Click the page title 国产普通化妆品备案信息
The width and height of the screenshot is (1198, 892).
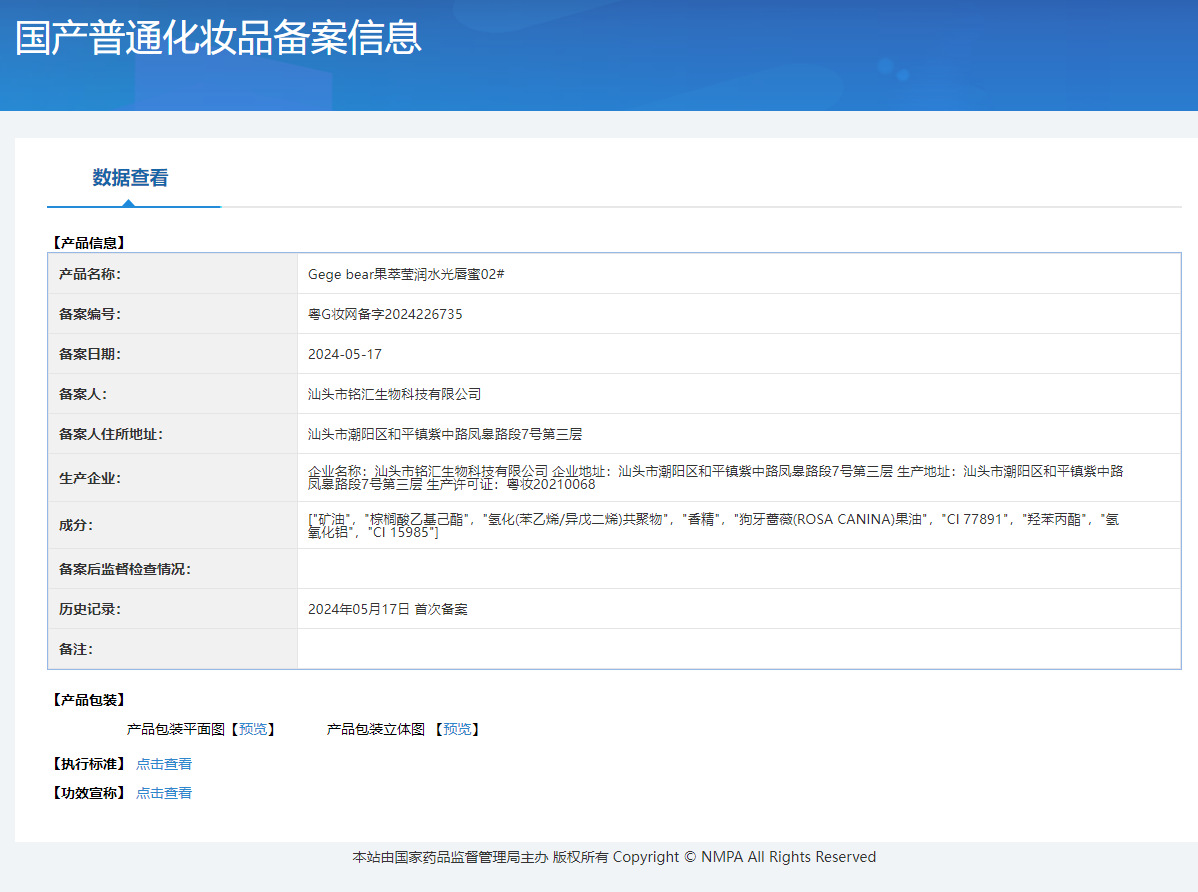point(218,37)
